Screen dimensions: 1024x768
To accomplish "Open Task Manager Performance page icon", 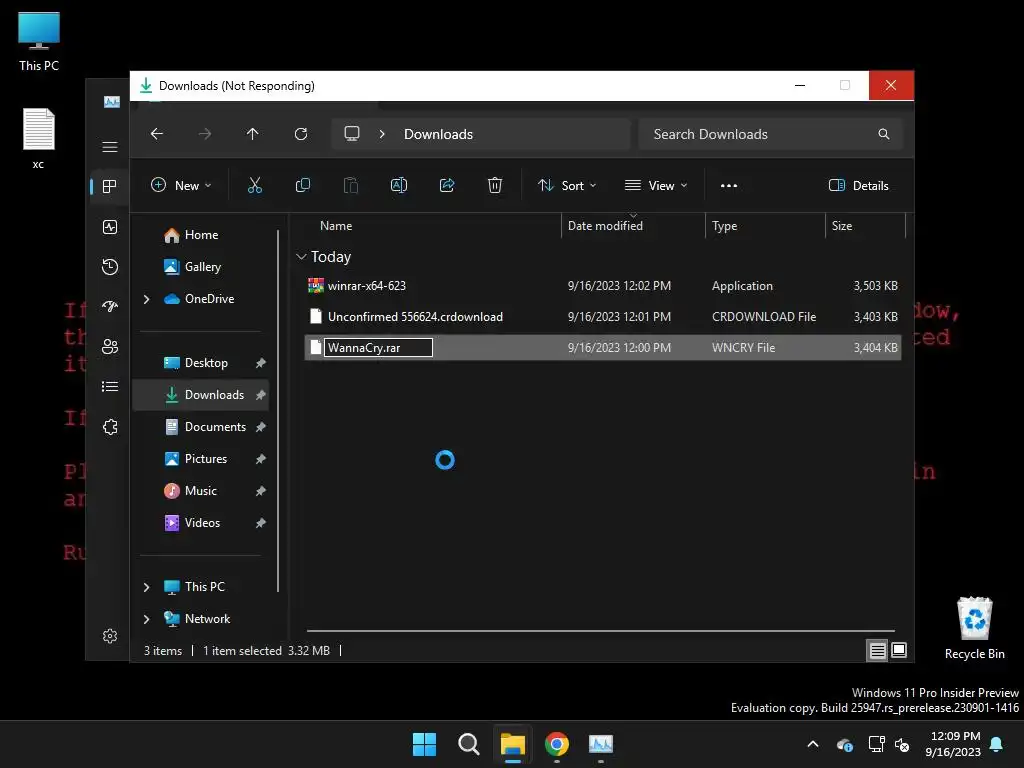I will tap(110, 227).
